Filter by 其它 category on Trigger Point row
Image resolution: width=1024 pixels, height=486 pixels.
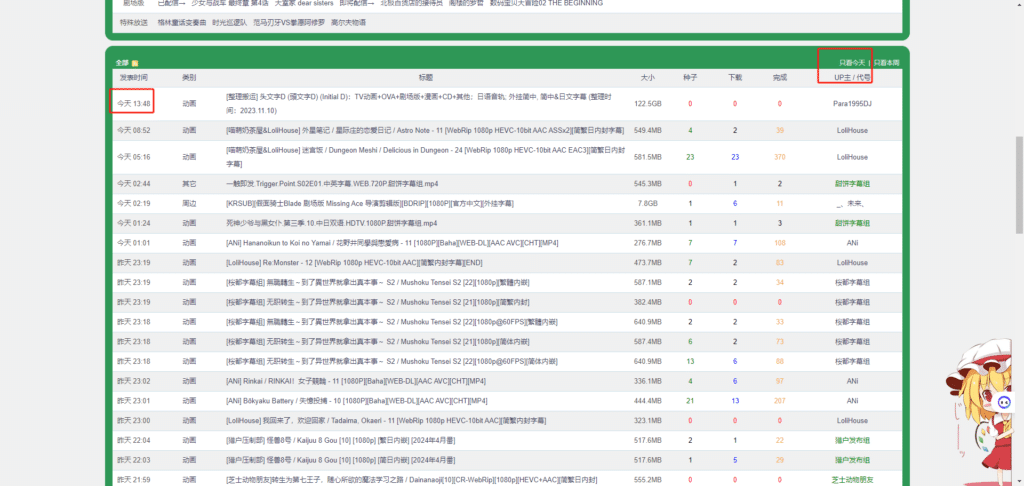click(x=189, y=184)
